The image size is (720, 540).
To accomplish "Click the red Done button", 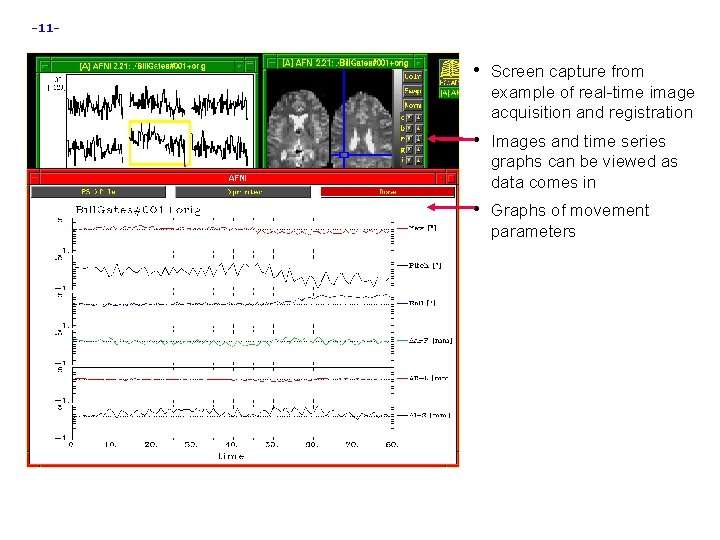I will pos(388,191).
